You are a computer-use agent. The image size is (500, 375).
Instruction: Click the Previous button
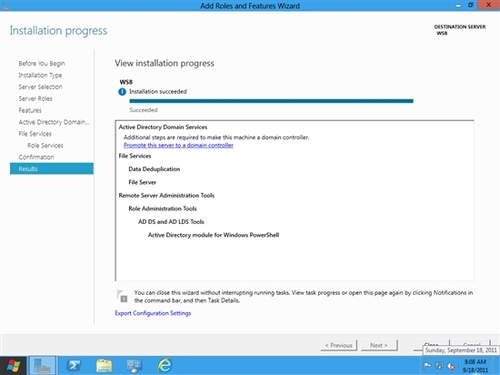click(339, 345)
